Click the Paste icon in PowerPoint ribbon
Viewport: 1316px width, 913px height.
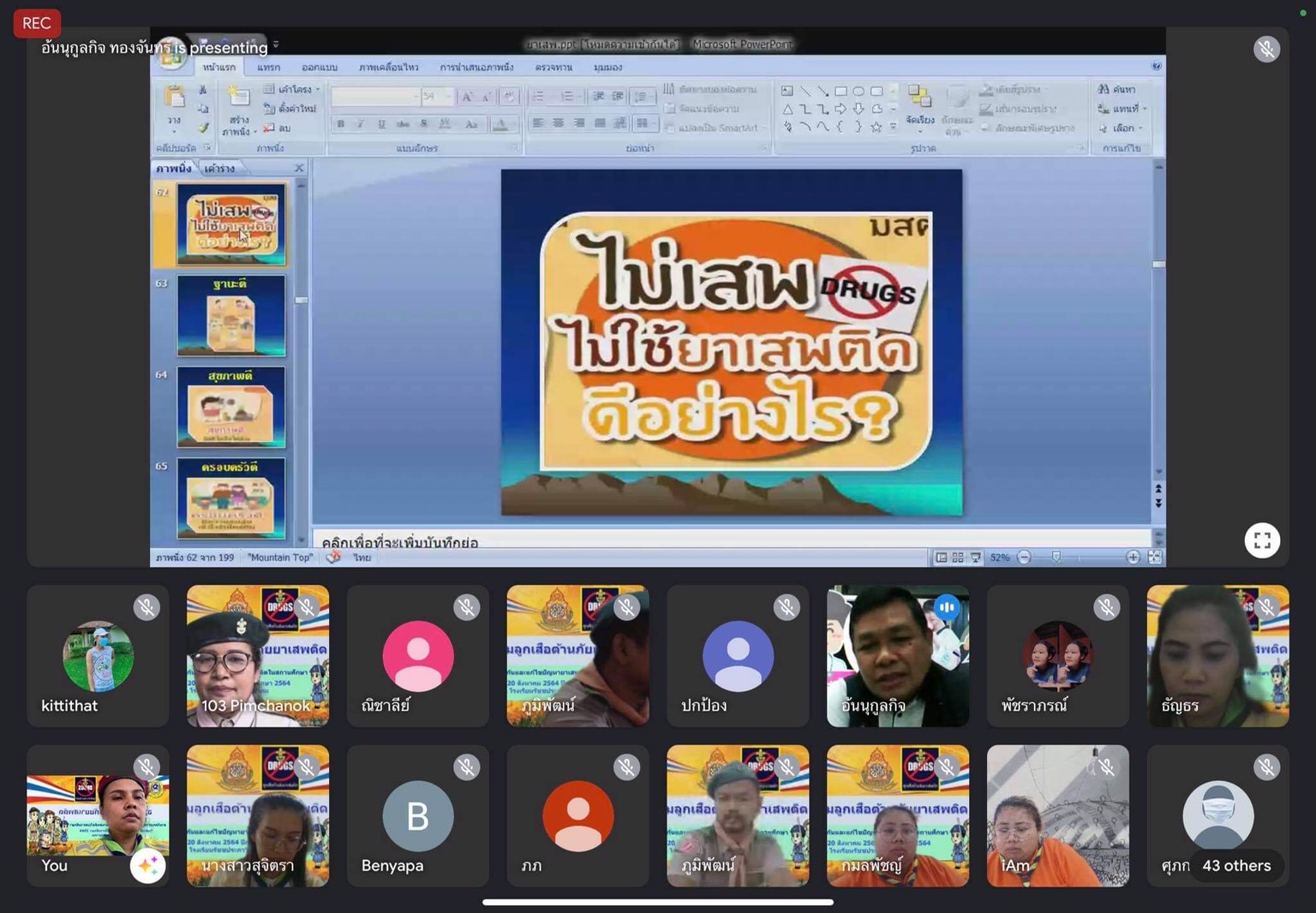coord(174,99)
